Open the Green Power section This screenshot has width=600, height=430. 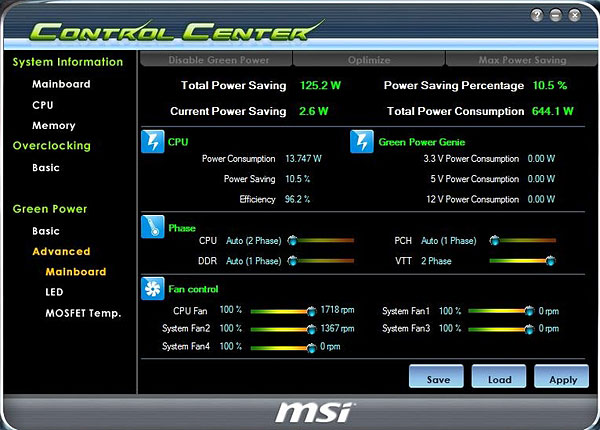(x=50, y=209)
